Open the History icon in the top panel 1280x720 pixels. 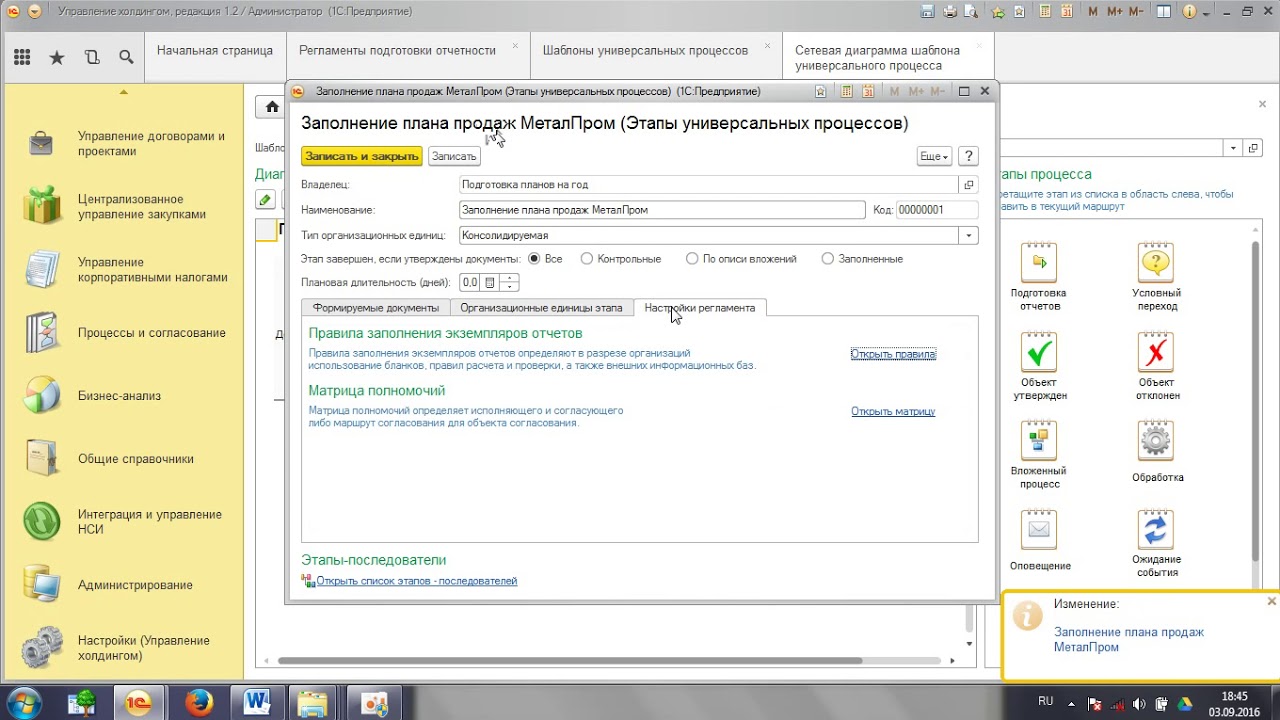(x=92, y=57)
